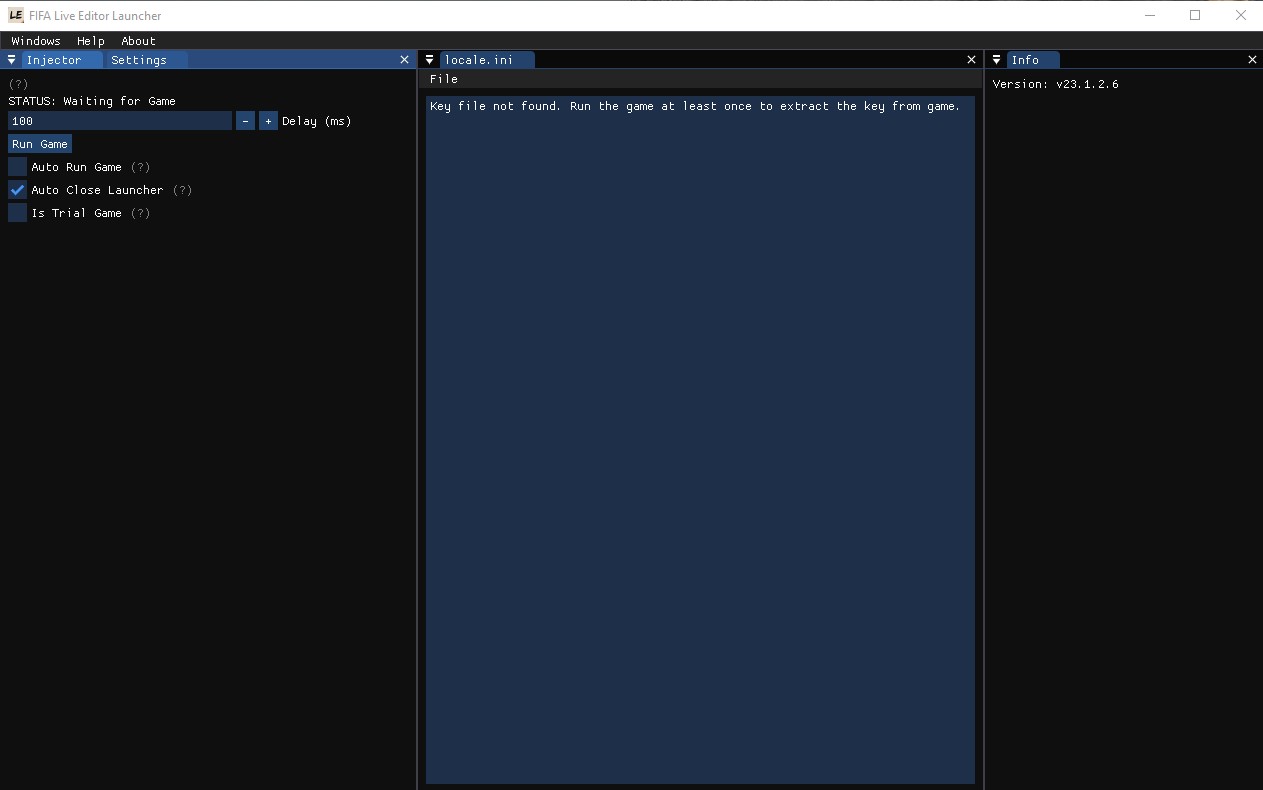Click the help marker beside Auto Run Game

tap(141, 167)
